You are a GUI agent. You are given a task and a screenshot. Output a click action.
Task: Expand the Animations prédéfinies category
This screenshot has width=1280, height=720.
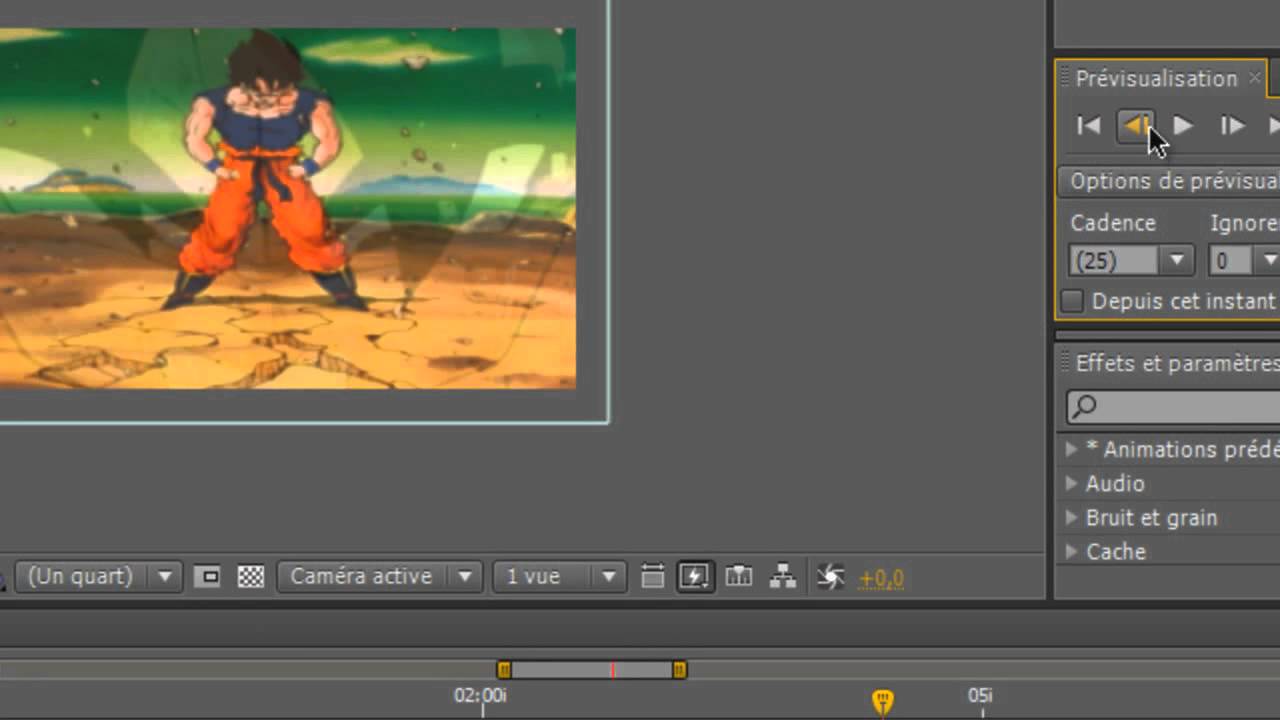(x=1072, y=450)
